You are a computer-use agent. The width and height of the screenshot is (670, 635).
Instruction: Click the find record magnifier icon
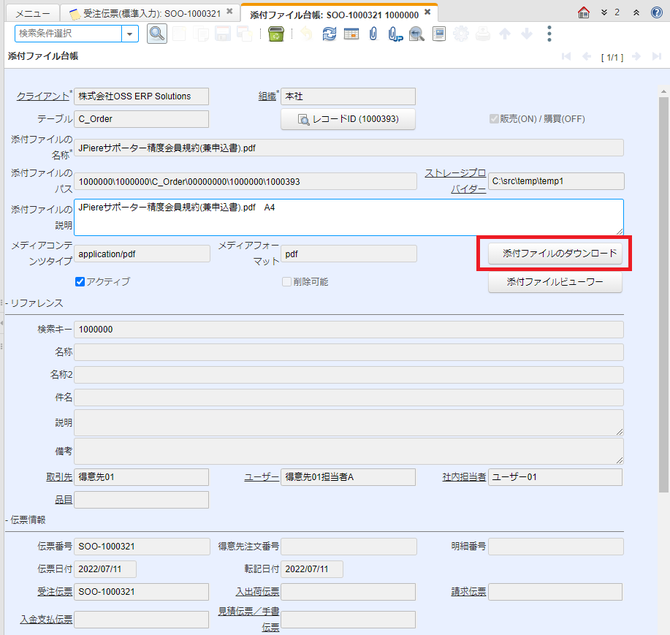[157, 34]
